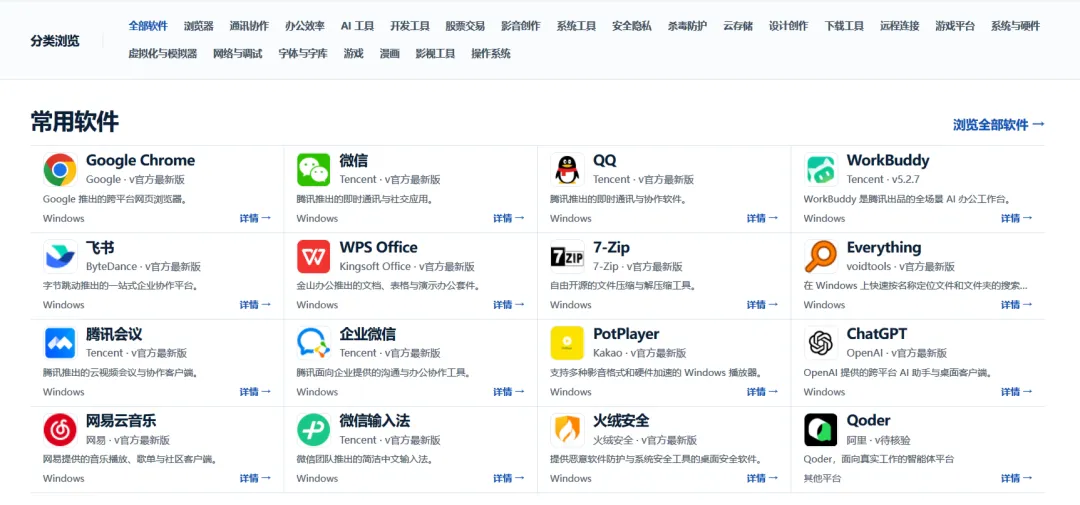Select the 股票交易 category
Screen dimensions: 1080x505
(x=465, y=26)
